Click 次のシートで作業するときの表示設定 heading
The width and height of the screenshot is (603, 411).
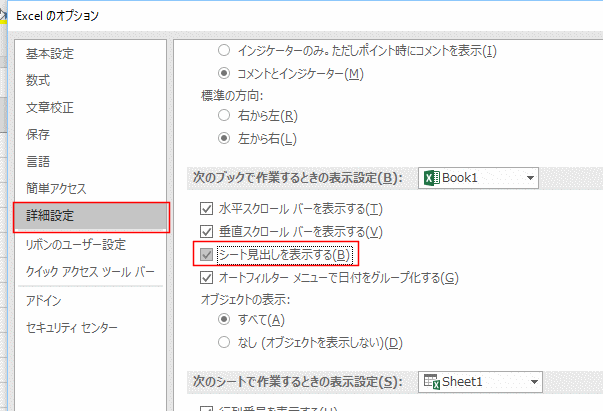coord(298,382)
